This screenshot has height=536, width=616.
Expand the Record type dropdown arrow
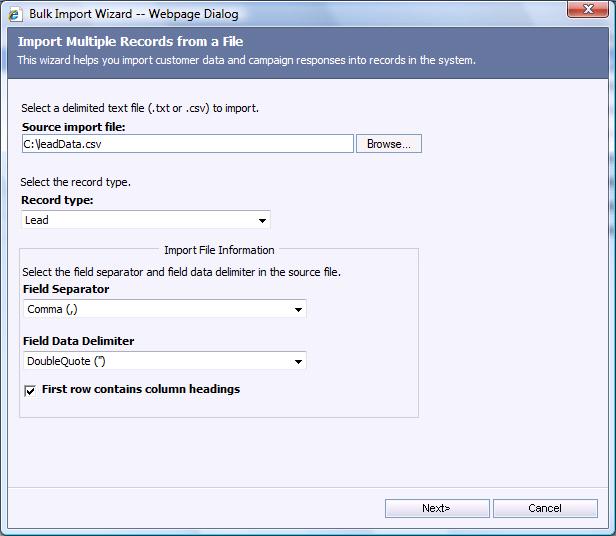262,220
